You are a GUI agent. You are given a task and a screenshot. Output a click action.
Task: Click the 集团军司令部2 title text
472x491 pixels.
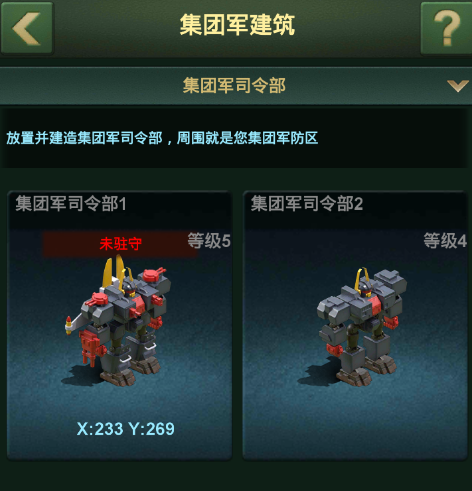pyautogui.click(x=307, y=203)
